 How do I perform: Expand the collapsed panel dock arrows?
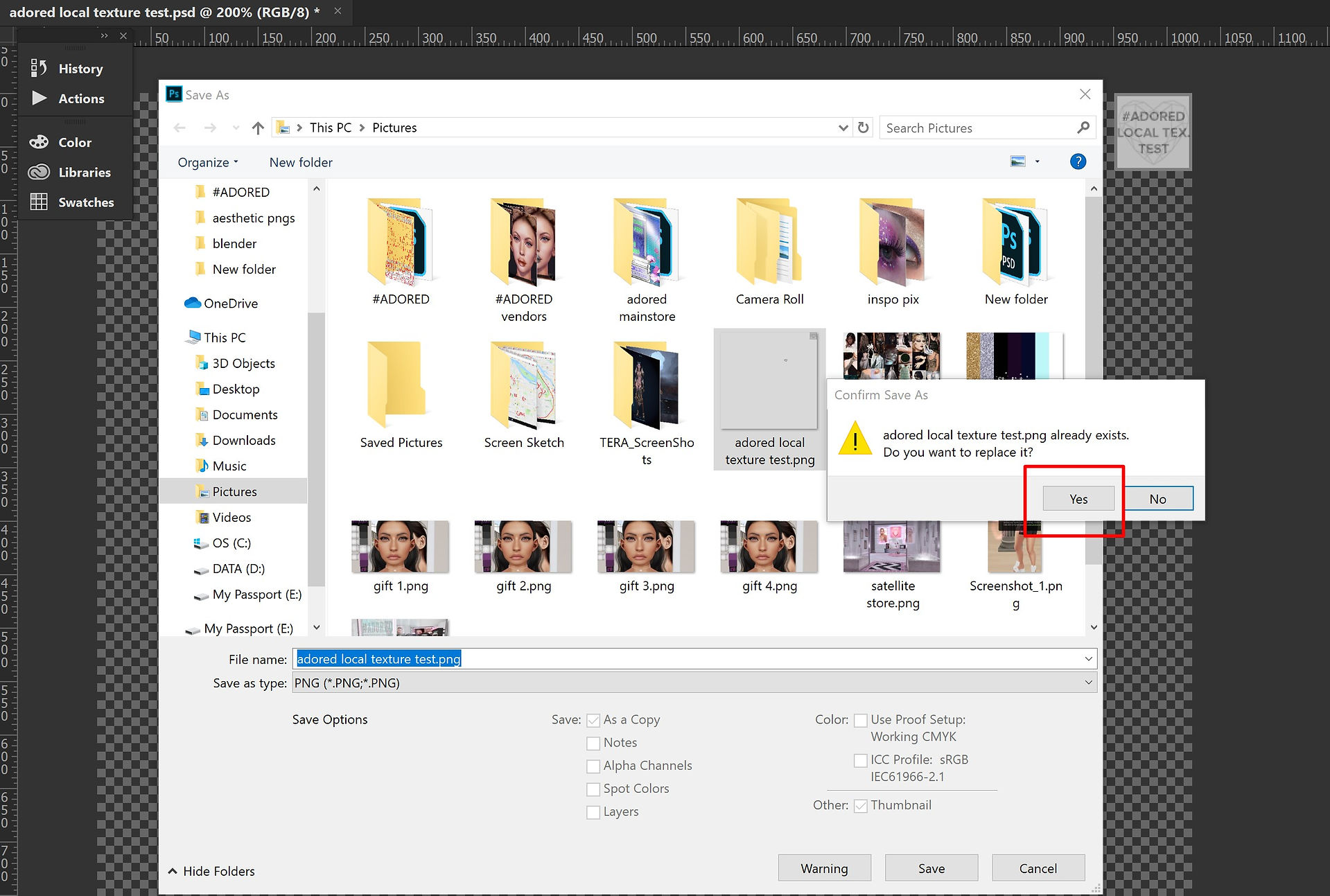click(104, 35)
